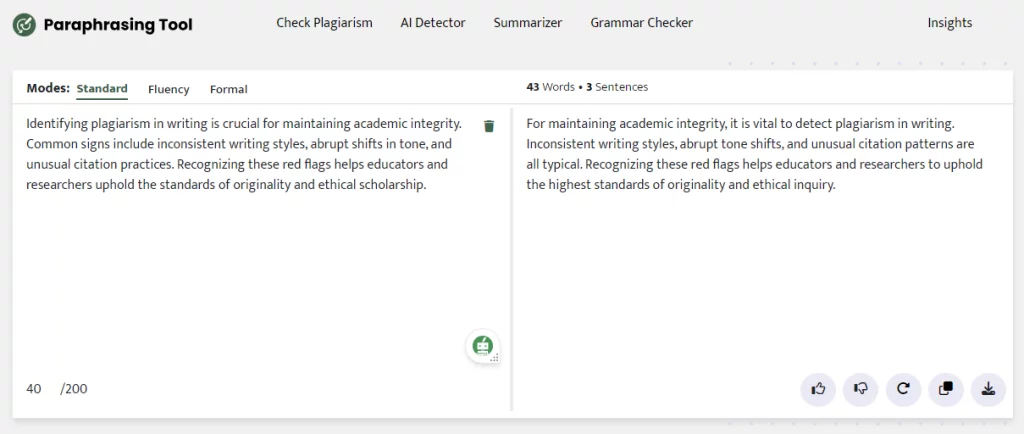The width and height of the screenshot is (1024, 434).
Task: Navigate to Grammar Checker
Action: [x=641, y=23]
